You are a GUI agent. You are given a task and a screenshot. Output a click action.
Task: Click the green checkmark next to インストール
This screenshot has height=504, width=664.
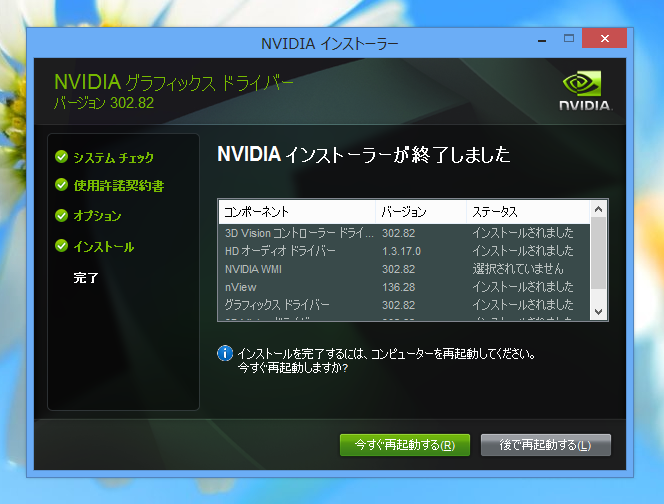(x=61, y=246)
